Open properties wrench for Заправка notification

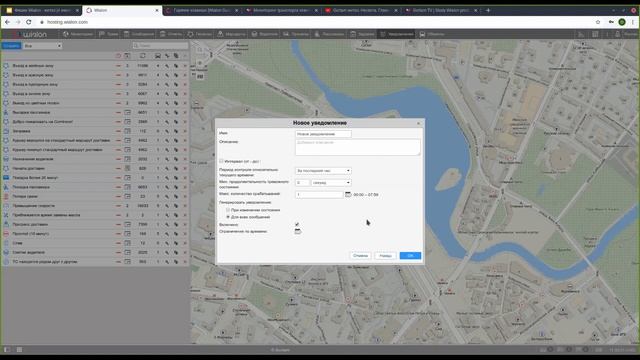[167, 131]
